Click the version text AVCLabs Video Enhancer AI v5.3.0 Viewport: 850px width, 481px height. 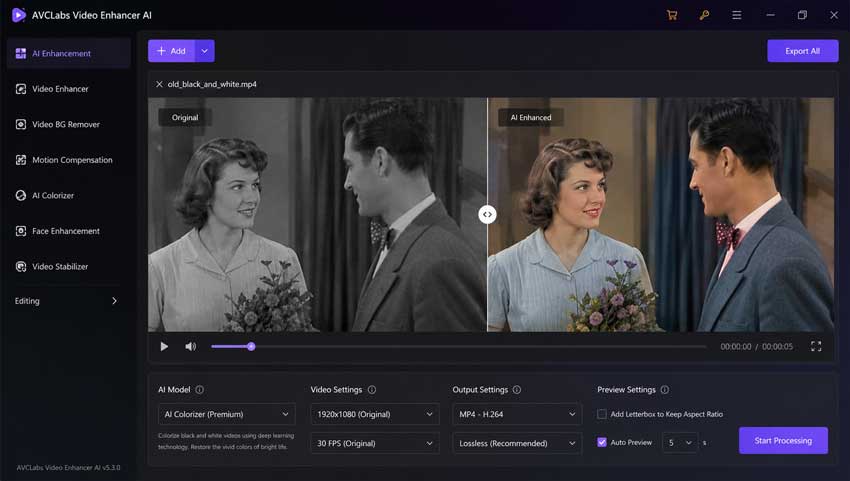point(68,467)
